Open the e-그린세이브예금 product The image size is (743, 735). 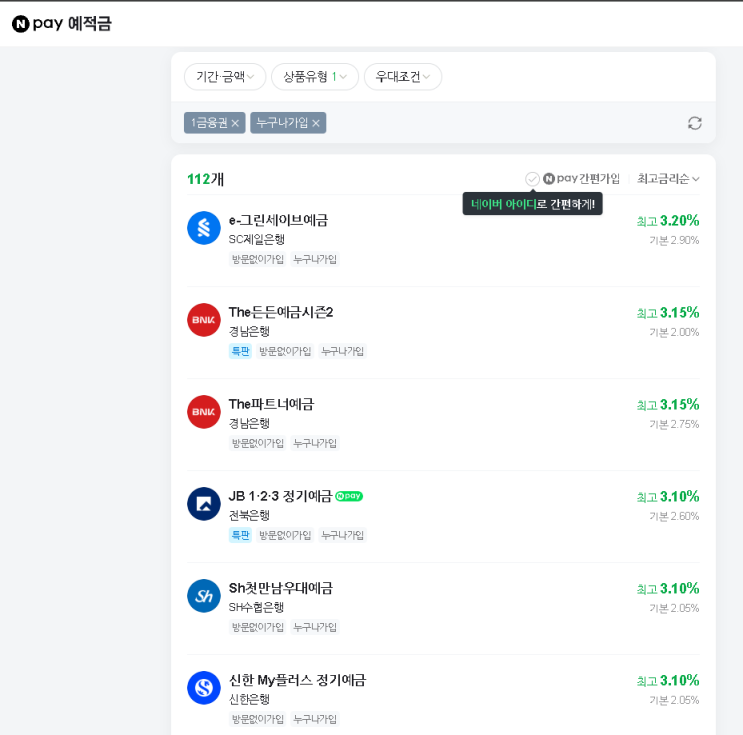(x=278, y=220)
